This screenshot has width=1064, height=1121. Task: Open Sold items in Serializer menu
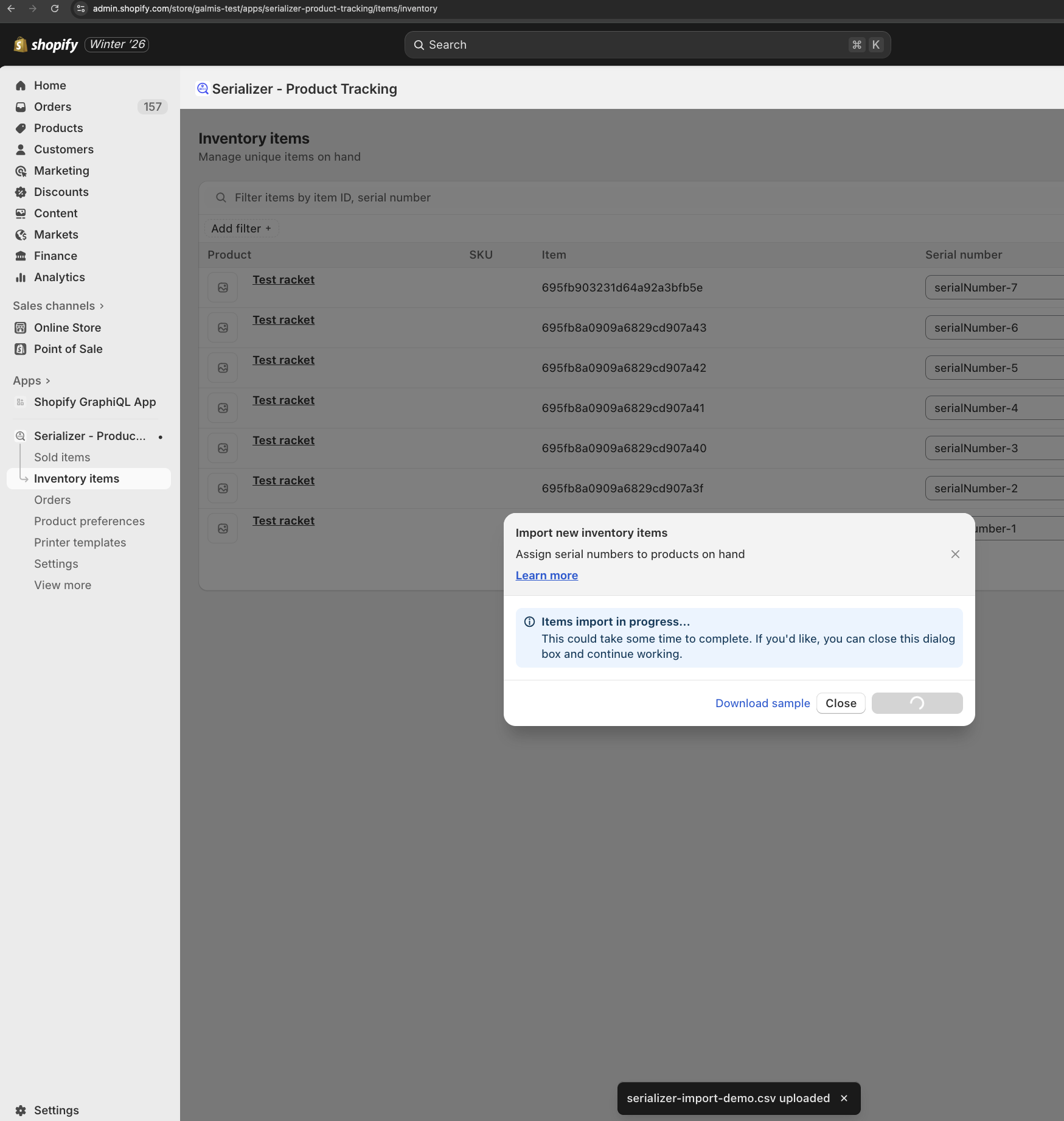coord(62,458)
